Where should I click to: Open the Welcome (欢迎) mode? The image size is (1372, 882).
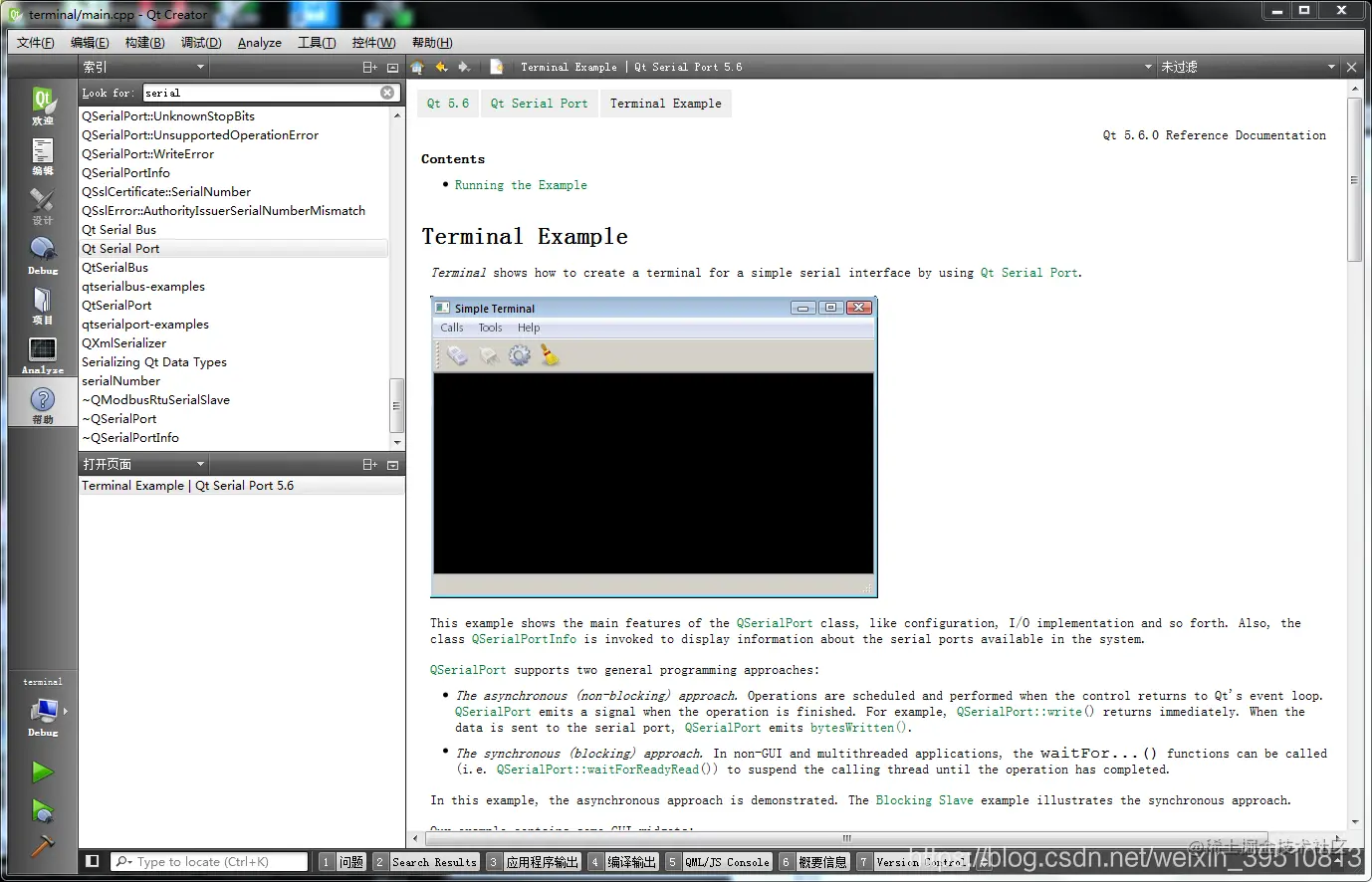(43, 105)
